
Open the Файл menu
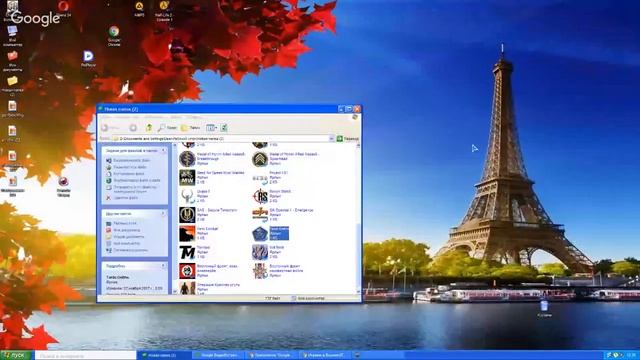point(106,117)
